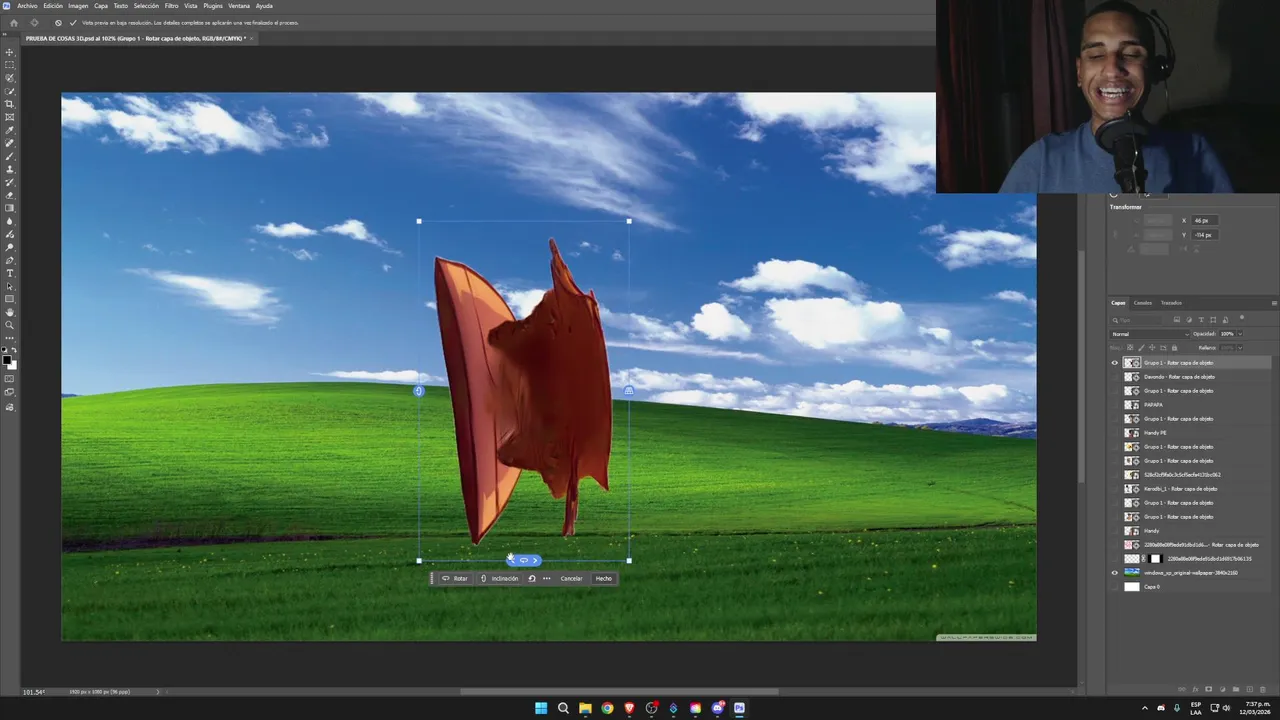Select the Spot Healing Brush tool

pyautogui.click(x=10, y=143)
